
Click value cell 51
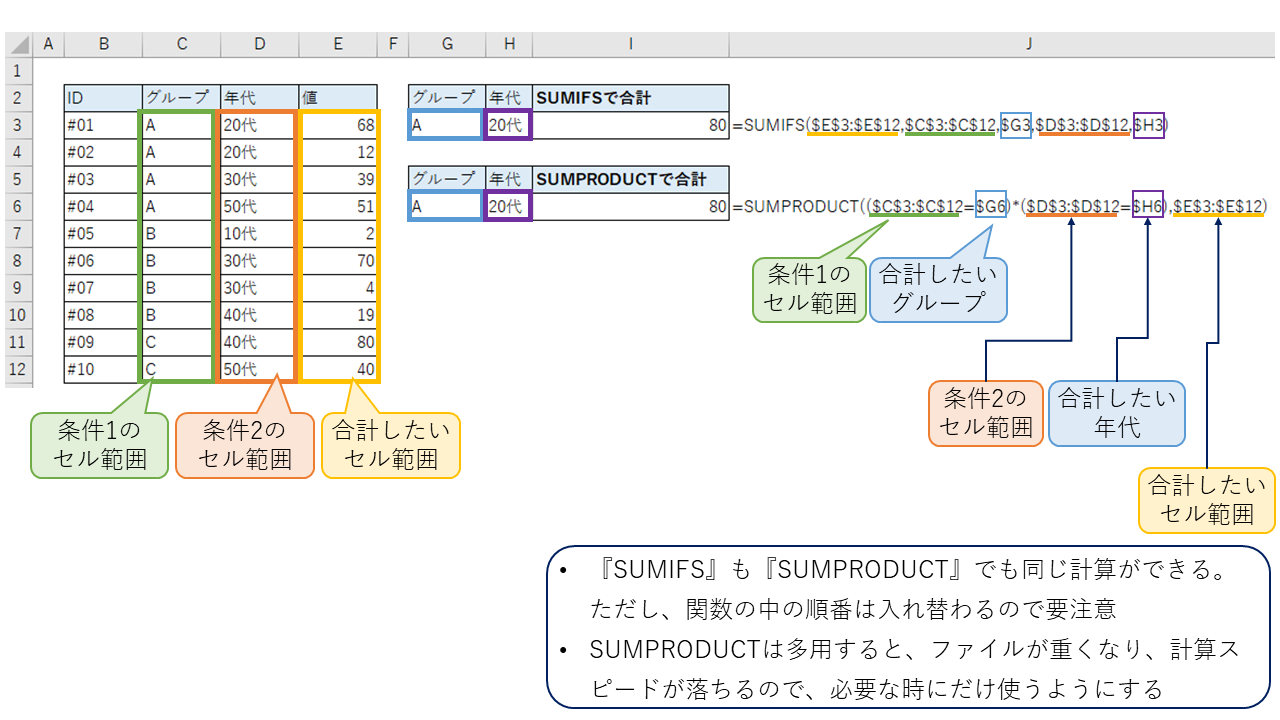pos(338,207)
